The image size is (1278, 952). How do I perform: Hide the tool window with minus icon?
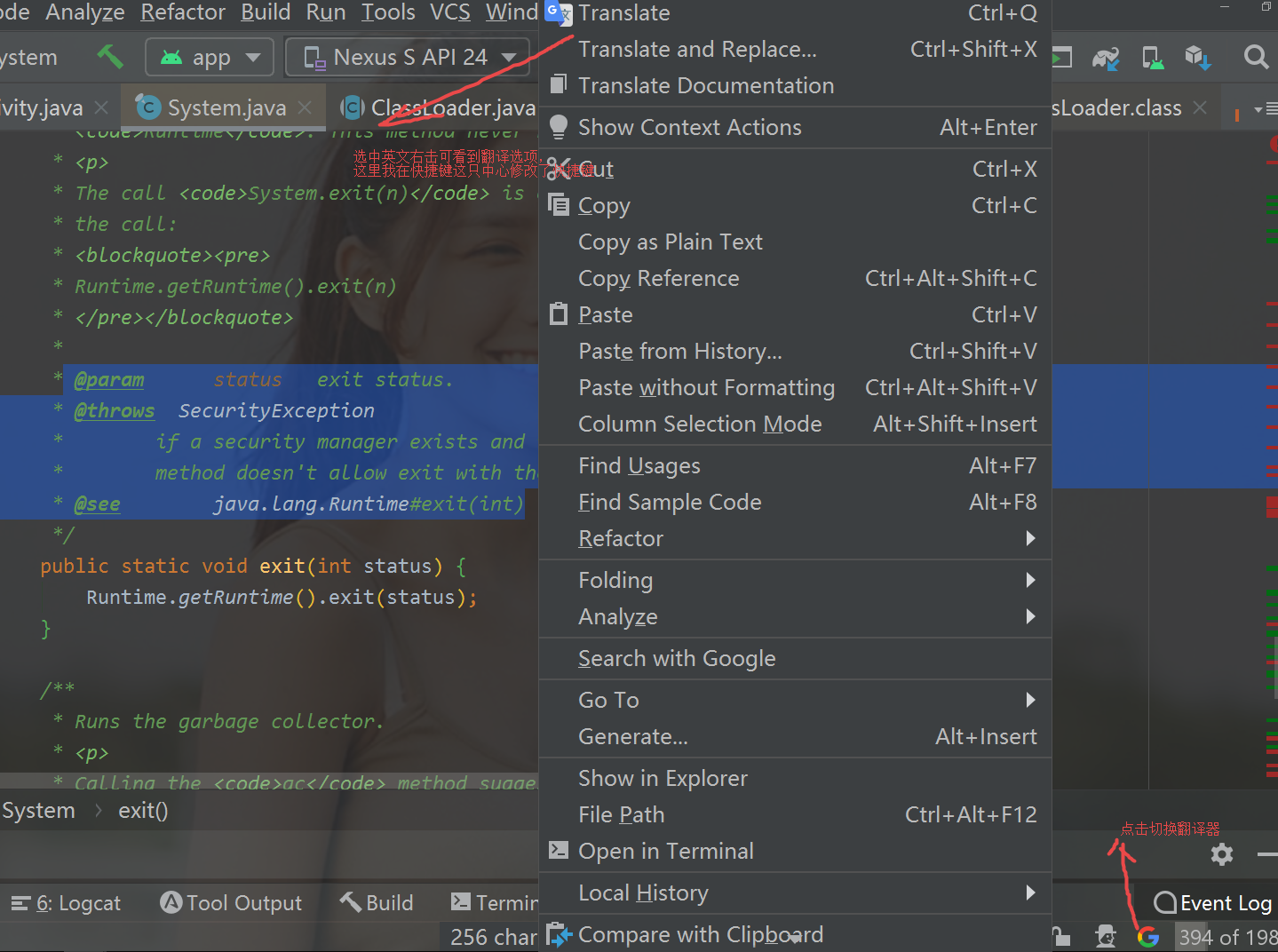click(x=1267, y=854)
